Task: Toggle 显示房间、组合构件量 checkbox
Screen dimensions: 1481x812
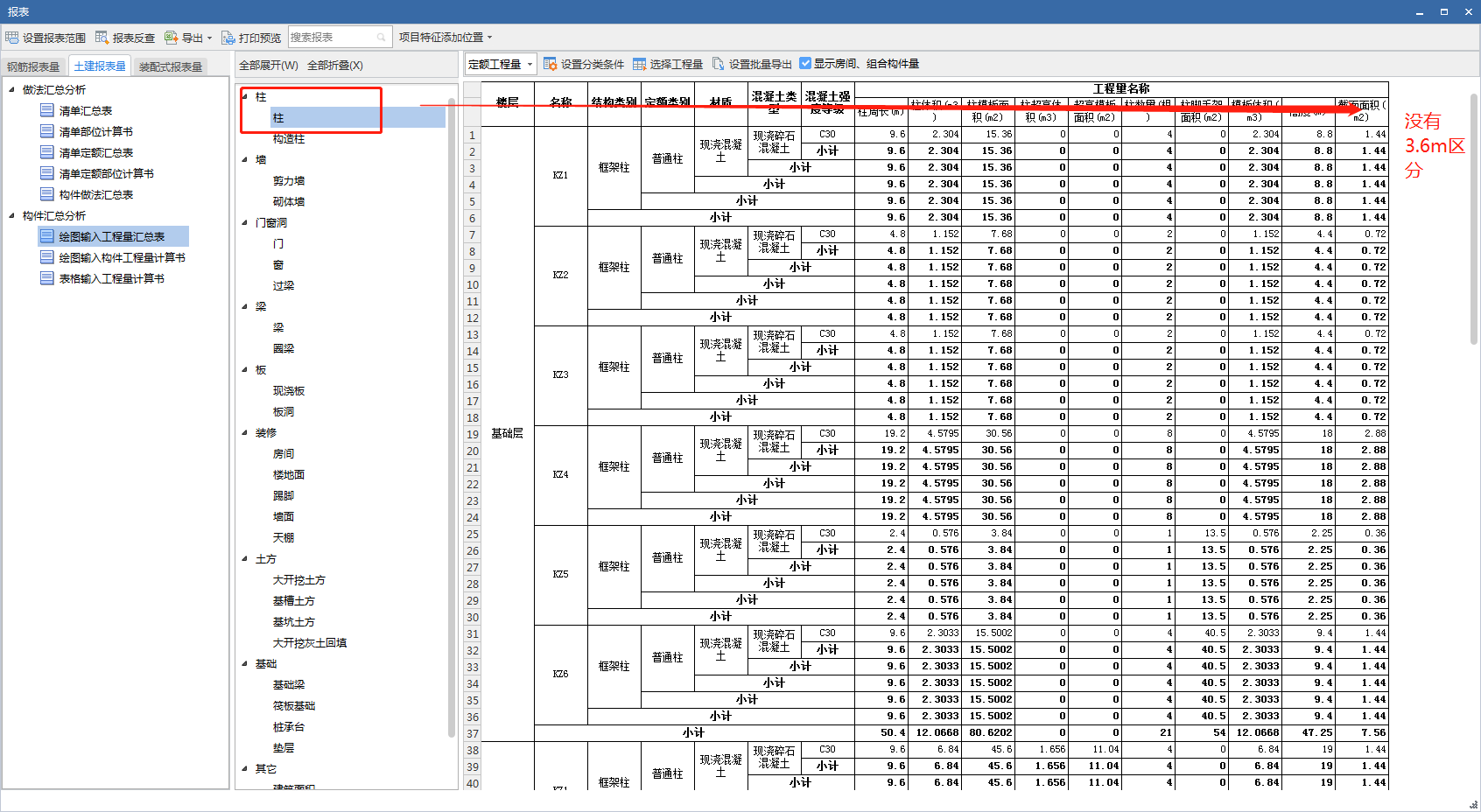Action: [805, 63]
